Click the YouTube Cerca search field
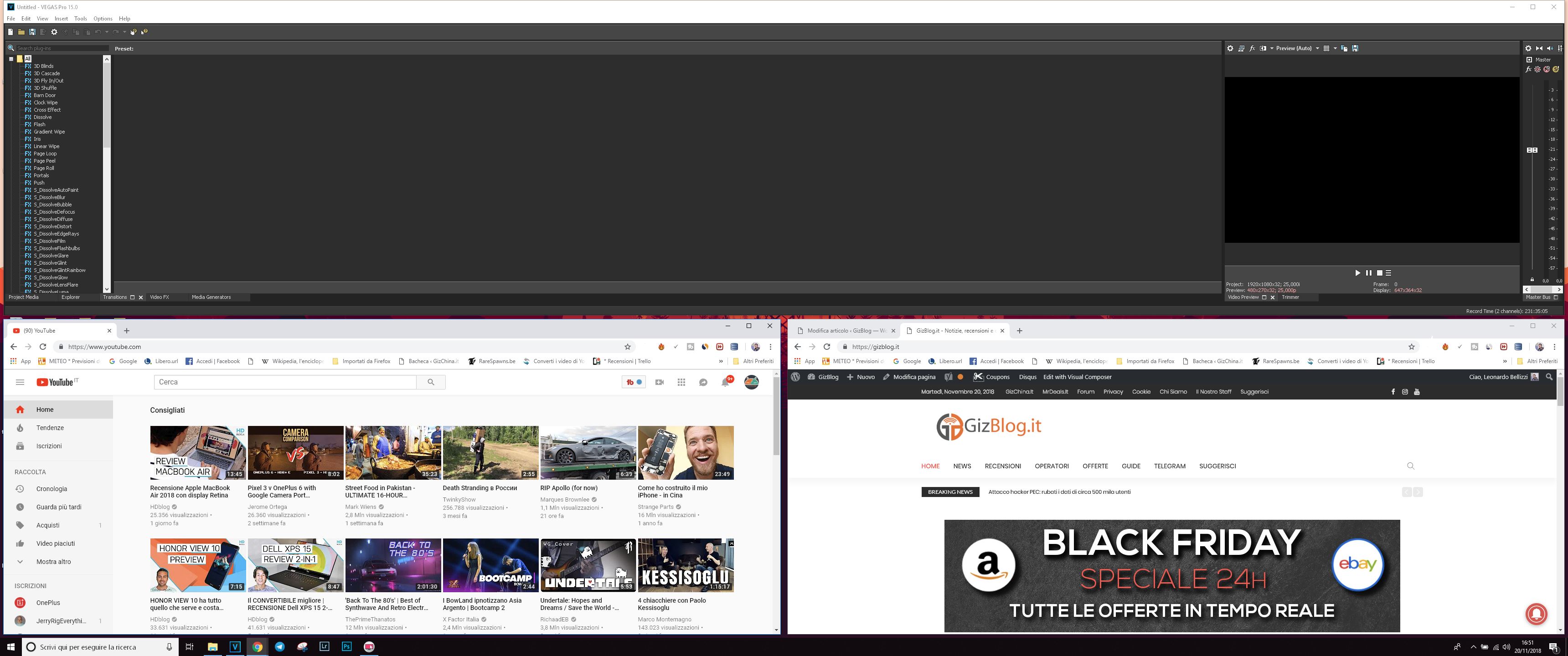This screenshot has width=1568, height=656. (x=285, y=382)
